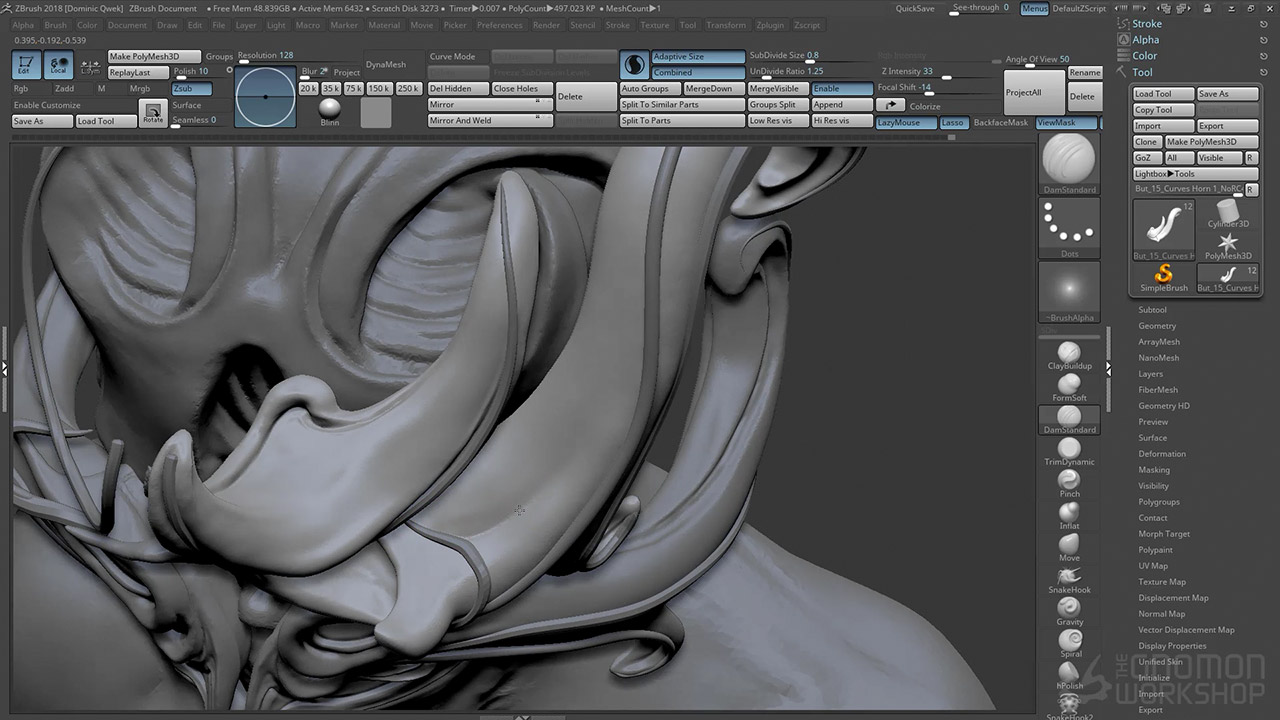
Task: Select the ClayBuildup brush
Action: pos(1069,352)
